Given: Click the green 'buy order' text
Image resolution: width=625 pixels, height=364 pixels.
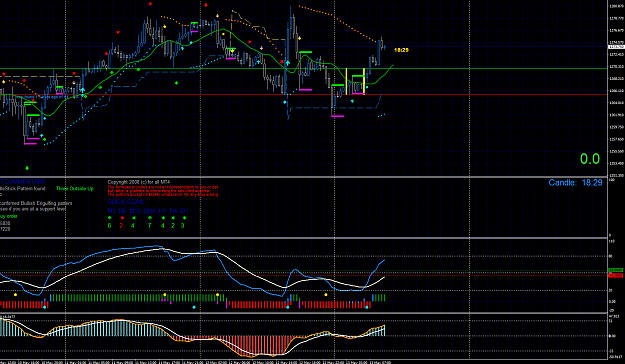Looking at the screenshot, I should (x=8, y=216).
